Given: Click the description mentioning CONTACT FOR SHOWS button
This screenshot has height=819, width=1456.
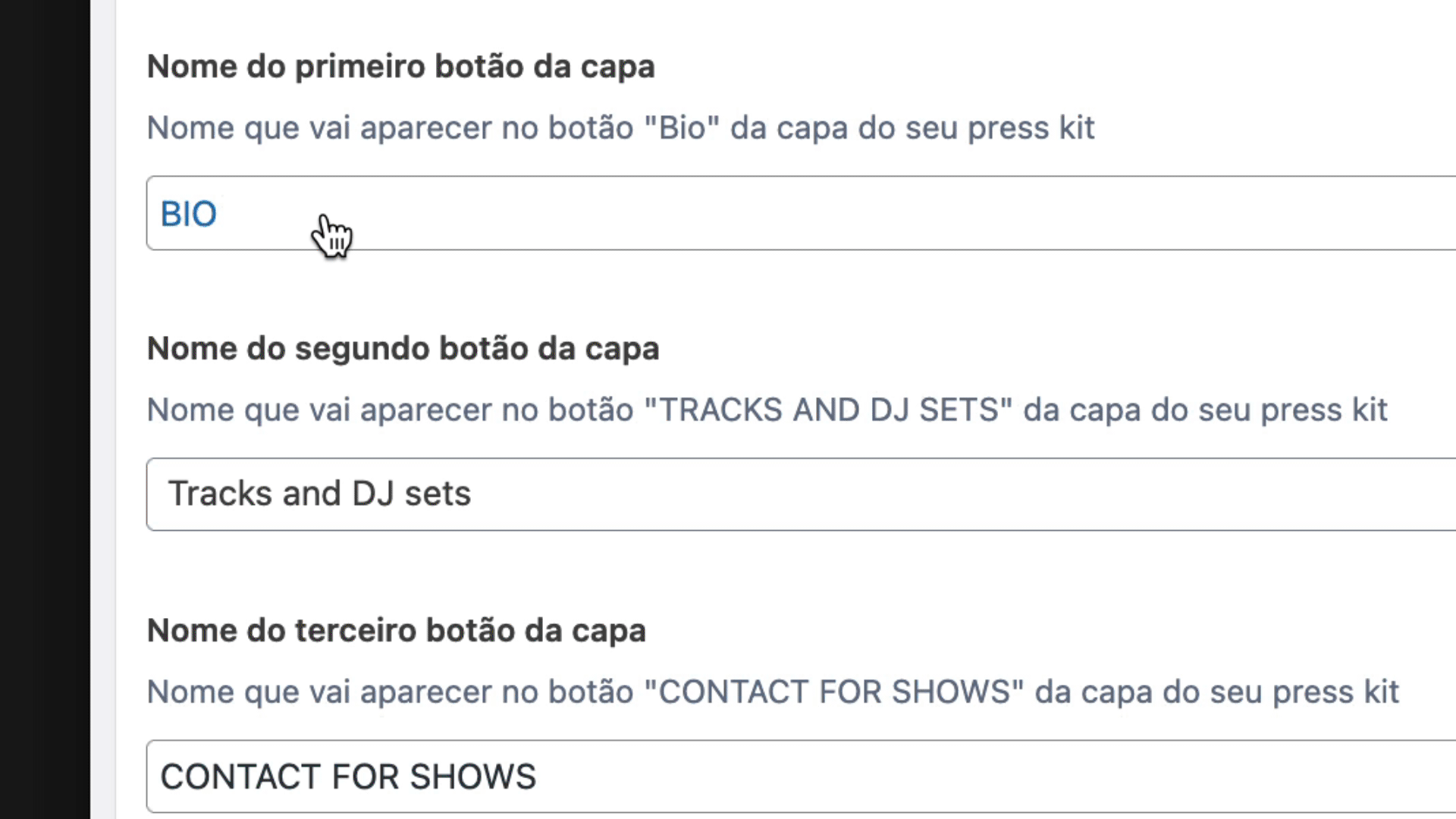Looking at the screenshot, I should (773, 692).
